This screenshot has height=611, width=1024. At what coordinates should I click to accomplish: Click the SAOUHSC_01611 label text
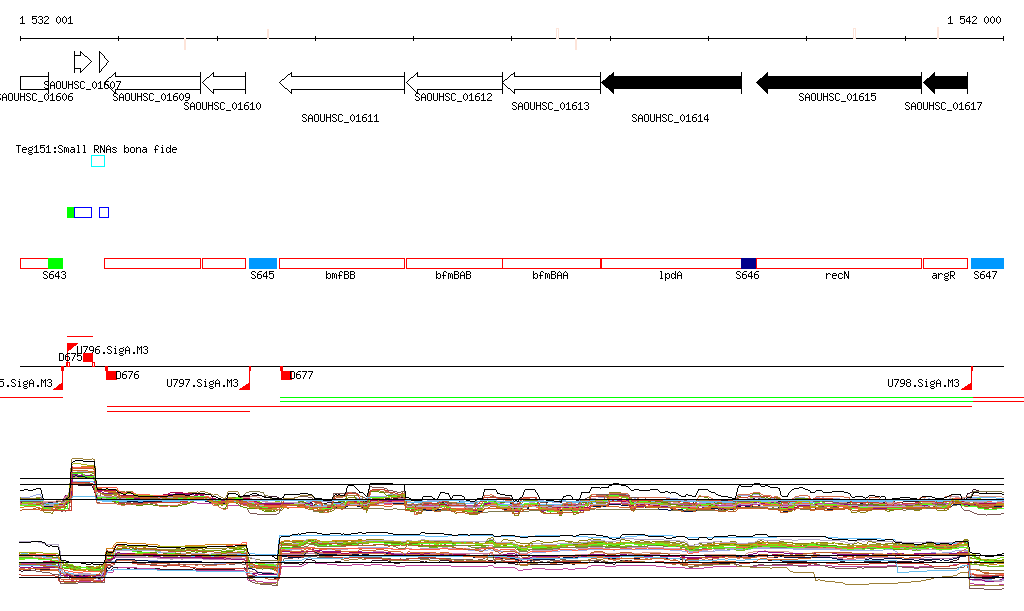[340, 118]
